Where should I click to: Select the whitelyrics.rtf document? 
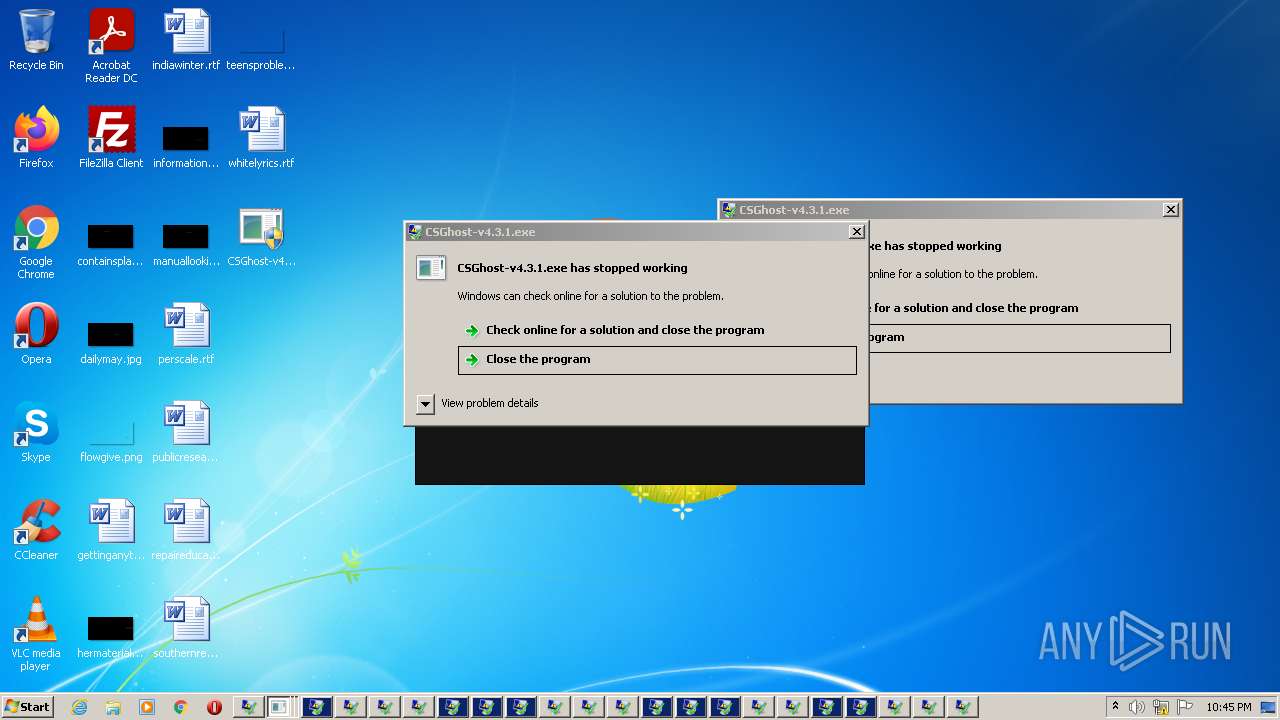tap(261, 138)
